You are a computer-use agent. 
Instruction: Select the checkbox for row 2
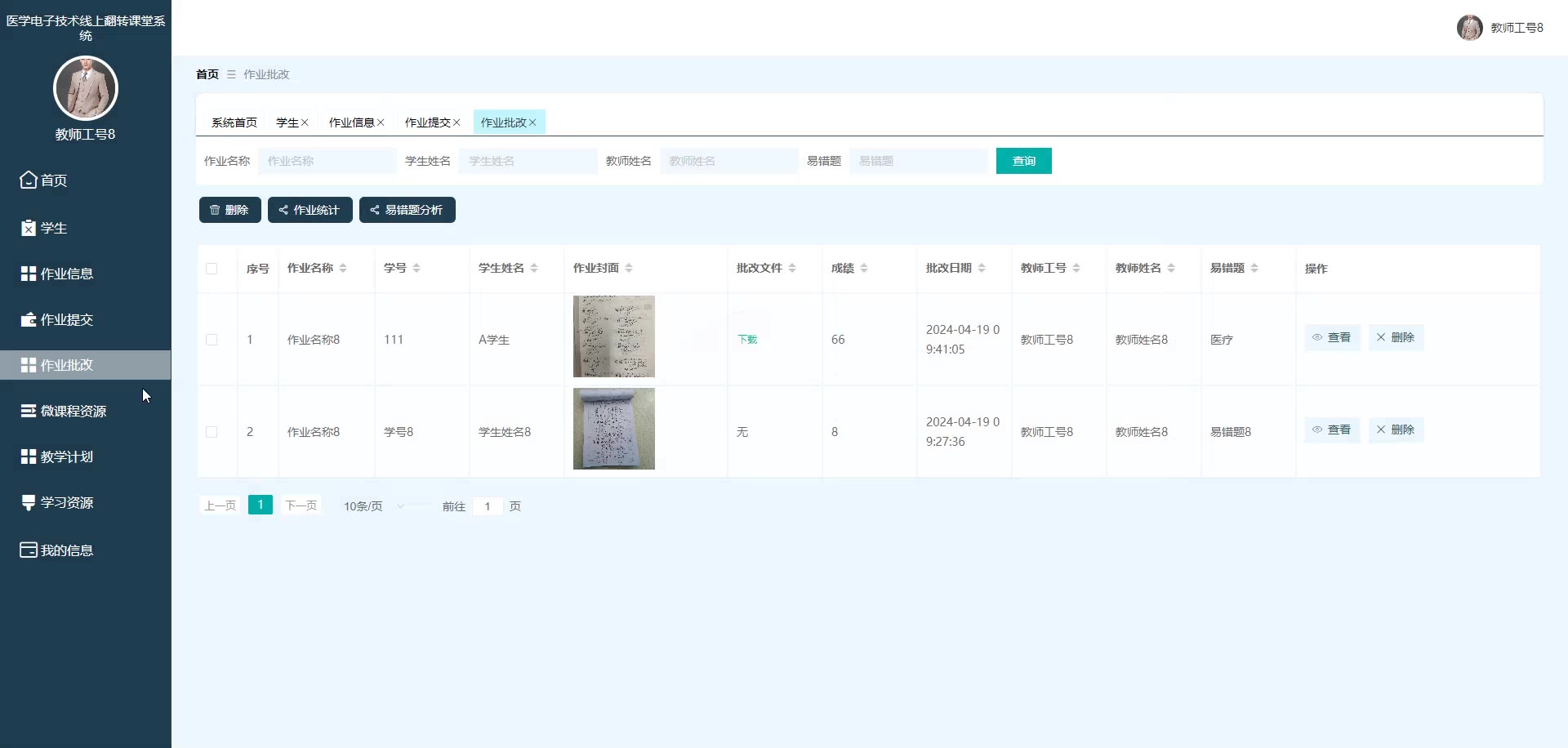click(212, 432)
